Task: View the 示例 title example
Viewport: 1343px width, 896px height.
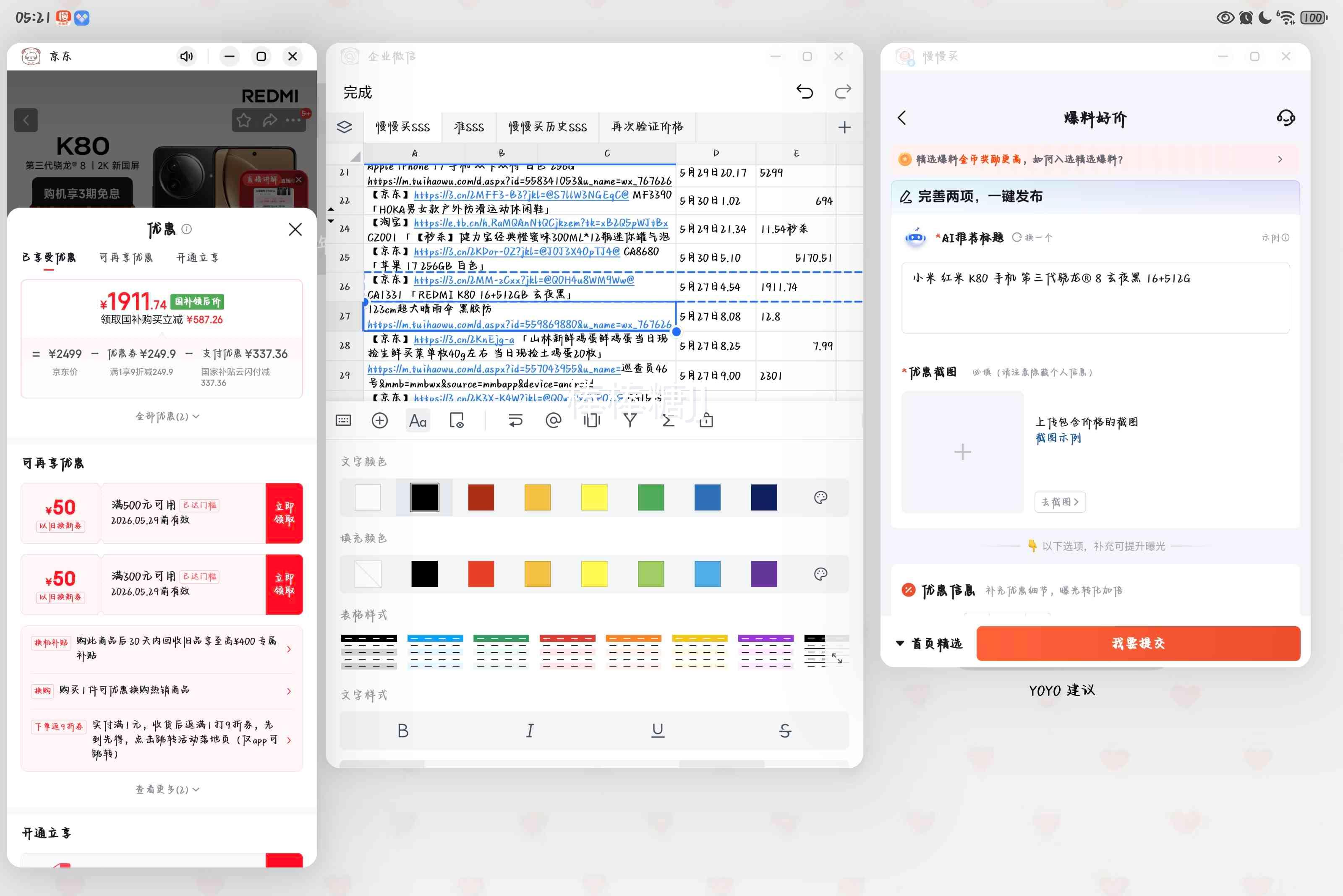Action: pos(1275,238)
